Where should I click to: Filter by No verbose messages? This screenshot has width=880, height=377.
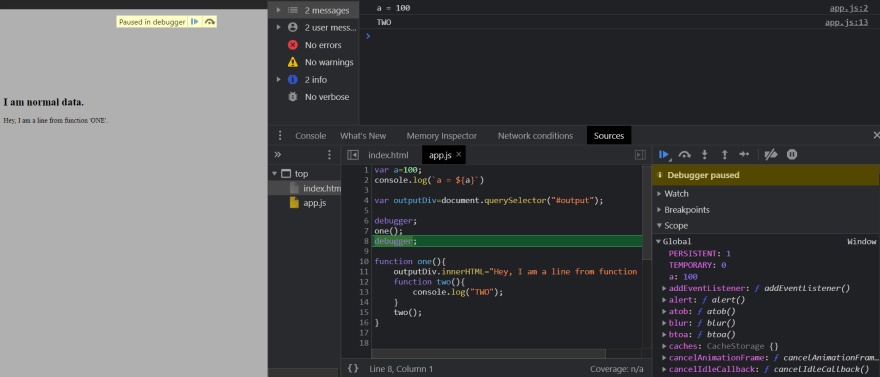click(313, 97)
